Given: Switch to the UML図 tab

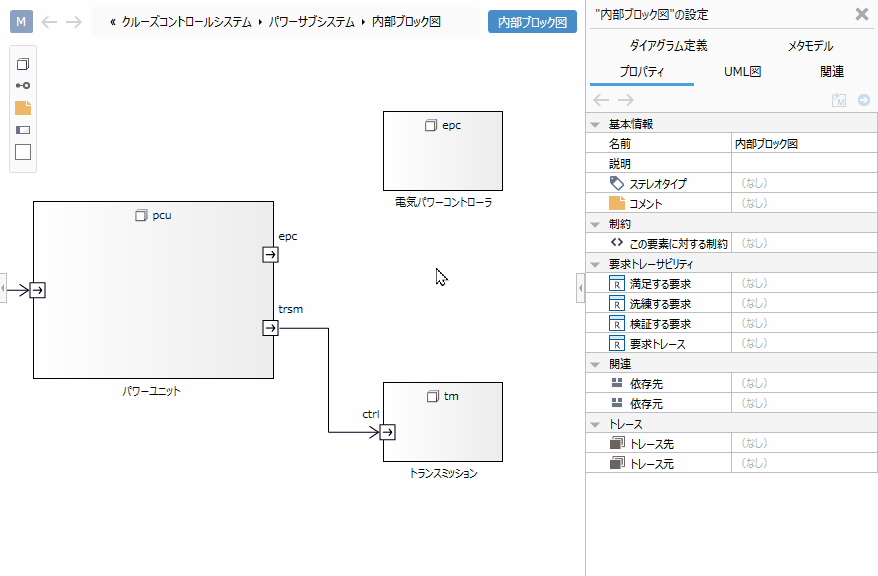Looking at the screenshot, I should point(742,72).
